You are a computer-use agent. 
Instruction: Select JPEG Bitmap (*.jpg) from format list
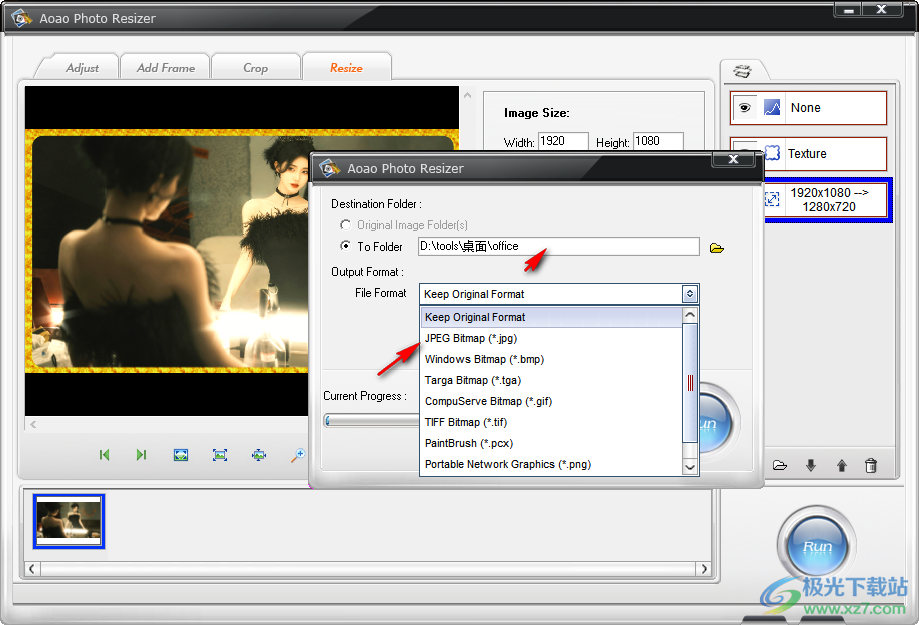[472, 338]
